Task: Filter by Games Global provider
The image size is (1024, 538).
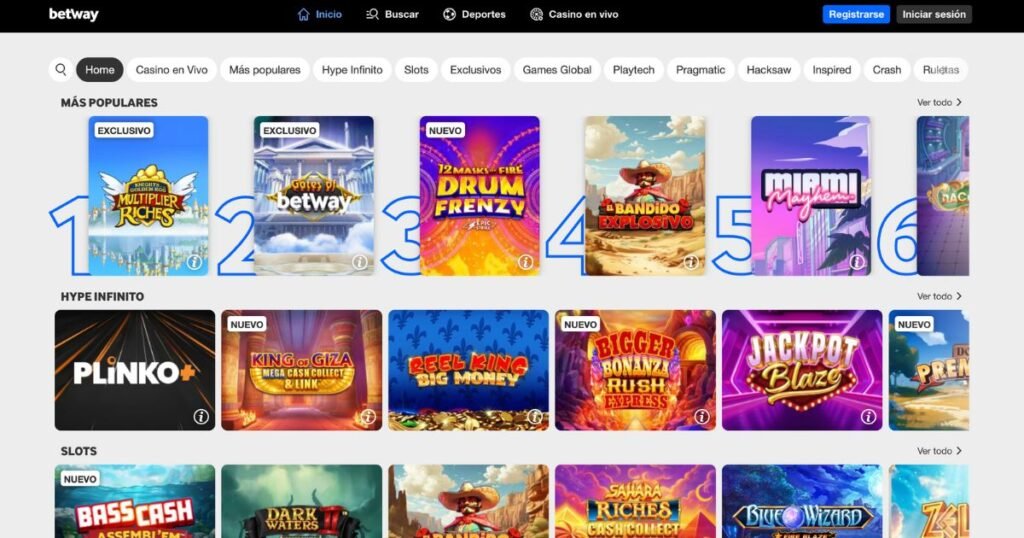Action: [557, 69]
